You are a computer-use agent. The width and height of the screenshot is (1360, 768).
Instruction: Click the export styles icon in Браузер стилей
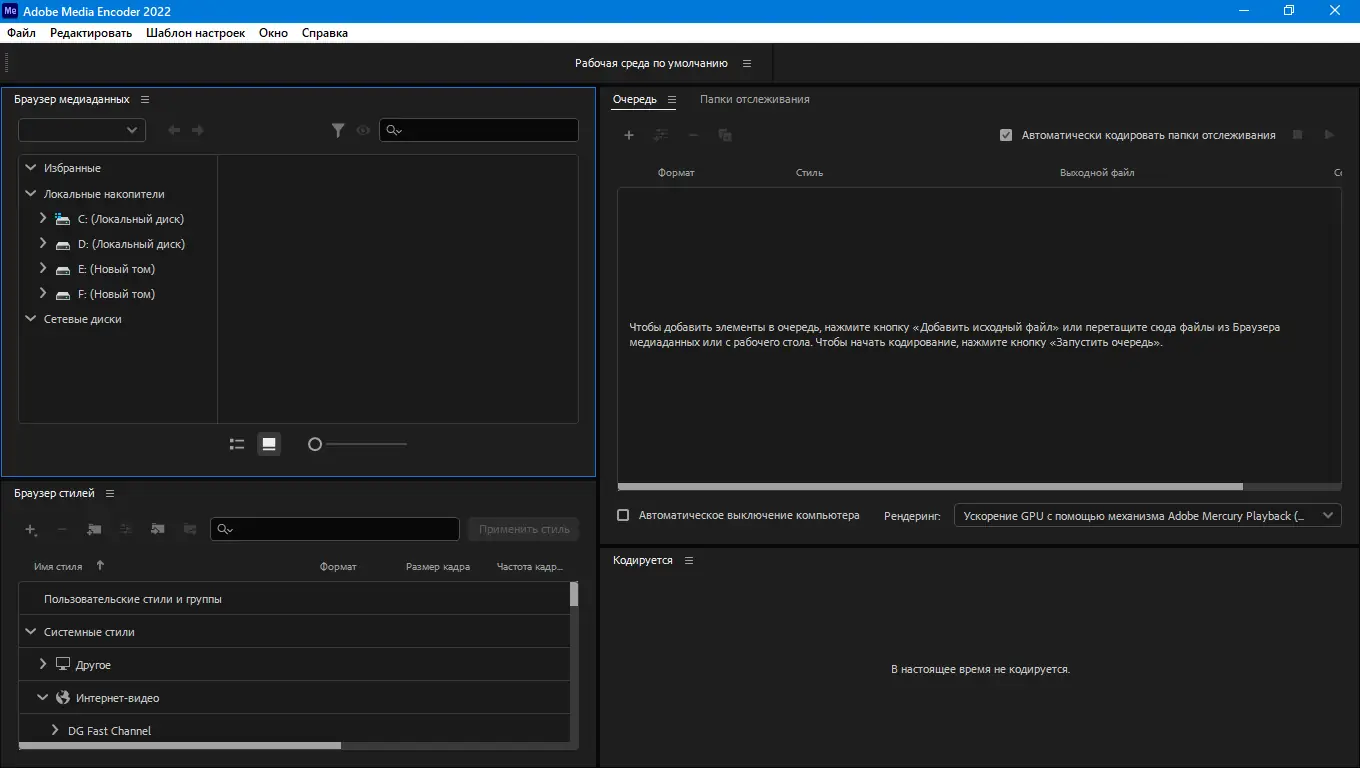(x=190, y=529)
